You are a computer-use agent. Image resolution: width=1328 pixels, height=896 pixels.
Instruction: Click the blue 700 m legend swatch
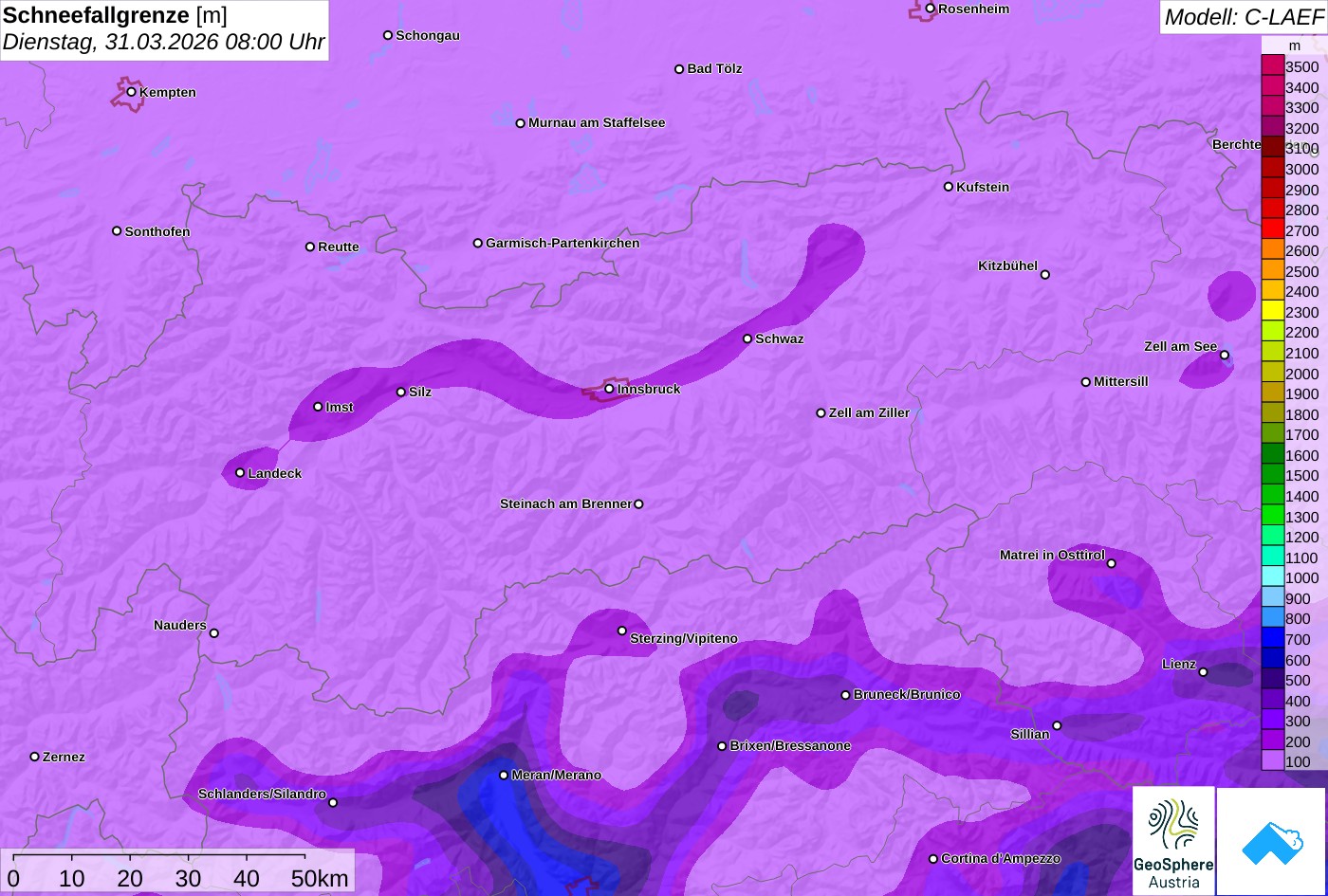coord(1272,639)
